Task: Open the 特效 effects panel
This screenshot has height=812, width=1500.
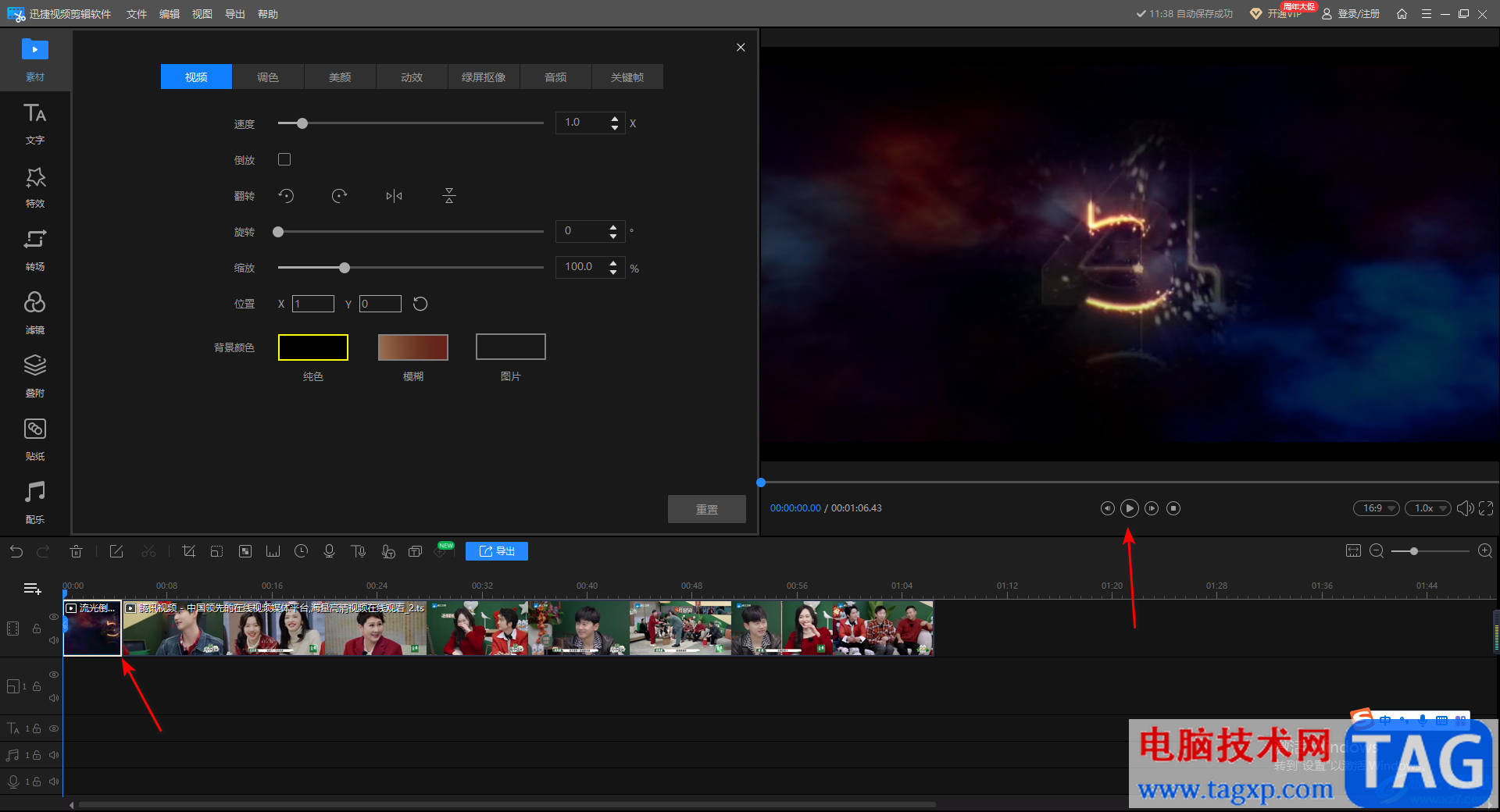Action: (35, 187)
